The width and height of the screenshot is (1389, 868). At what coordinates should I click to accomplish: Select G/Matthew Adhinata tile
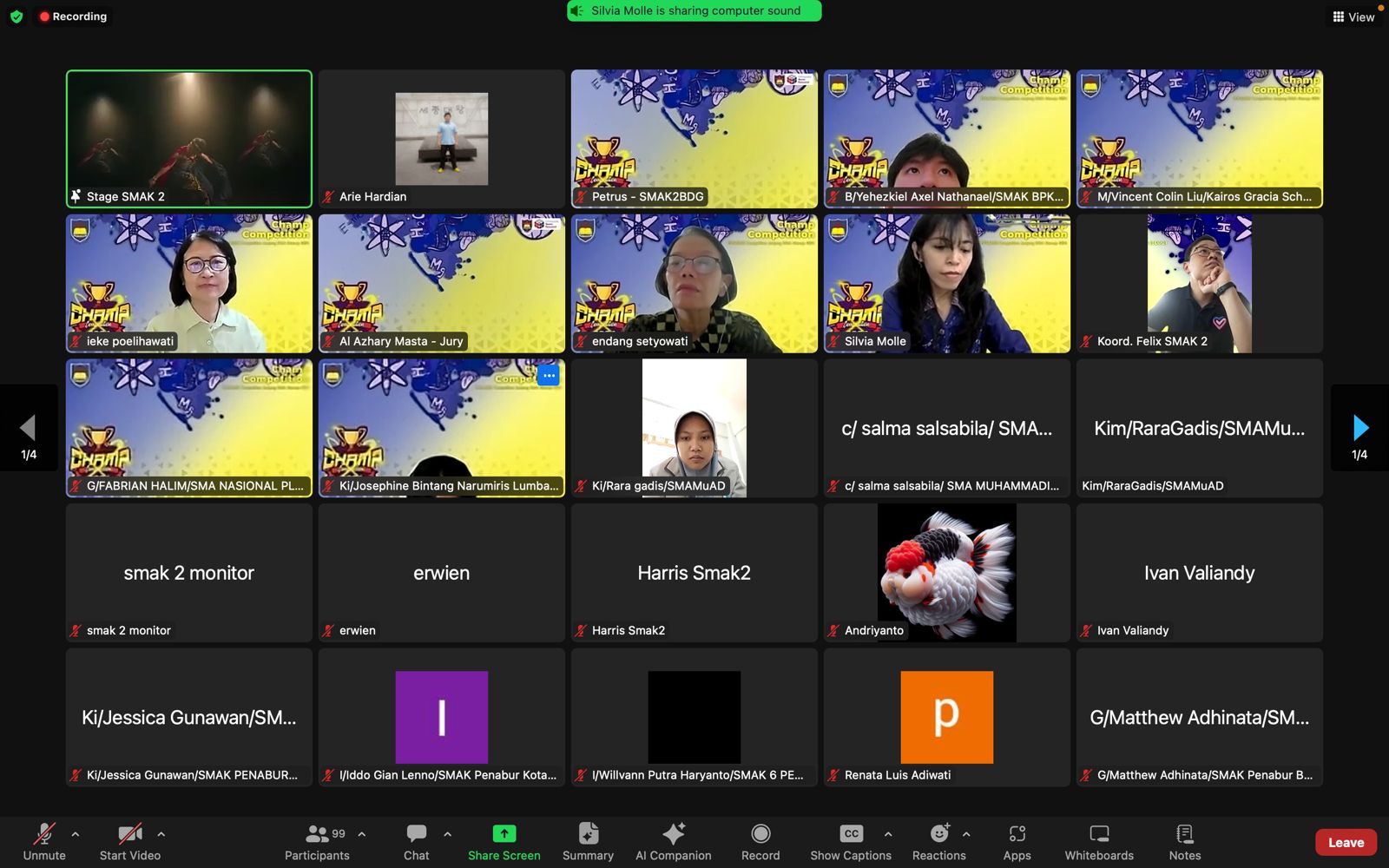(1200, 718)
